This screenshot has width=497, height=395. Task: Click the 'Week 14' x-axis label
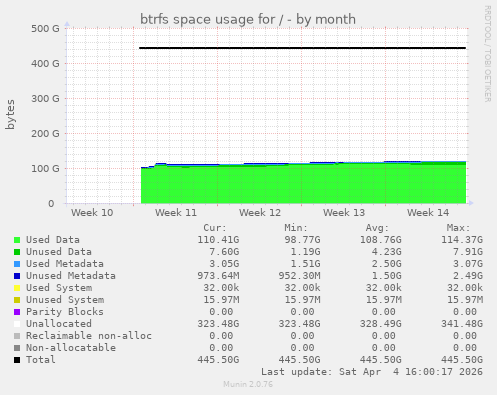point(428,212)
